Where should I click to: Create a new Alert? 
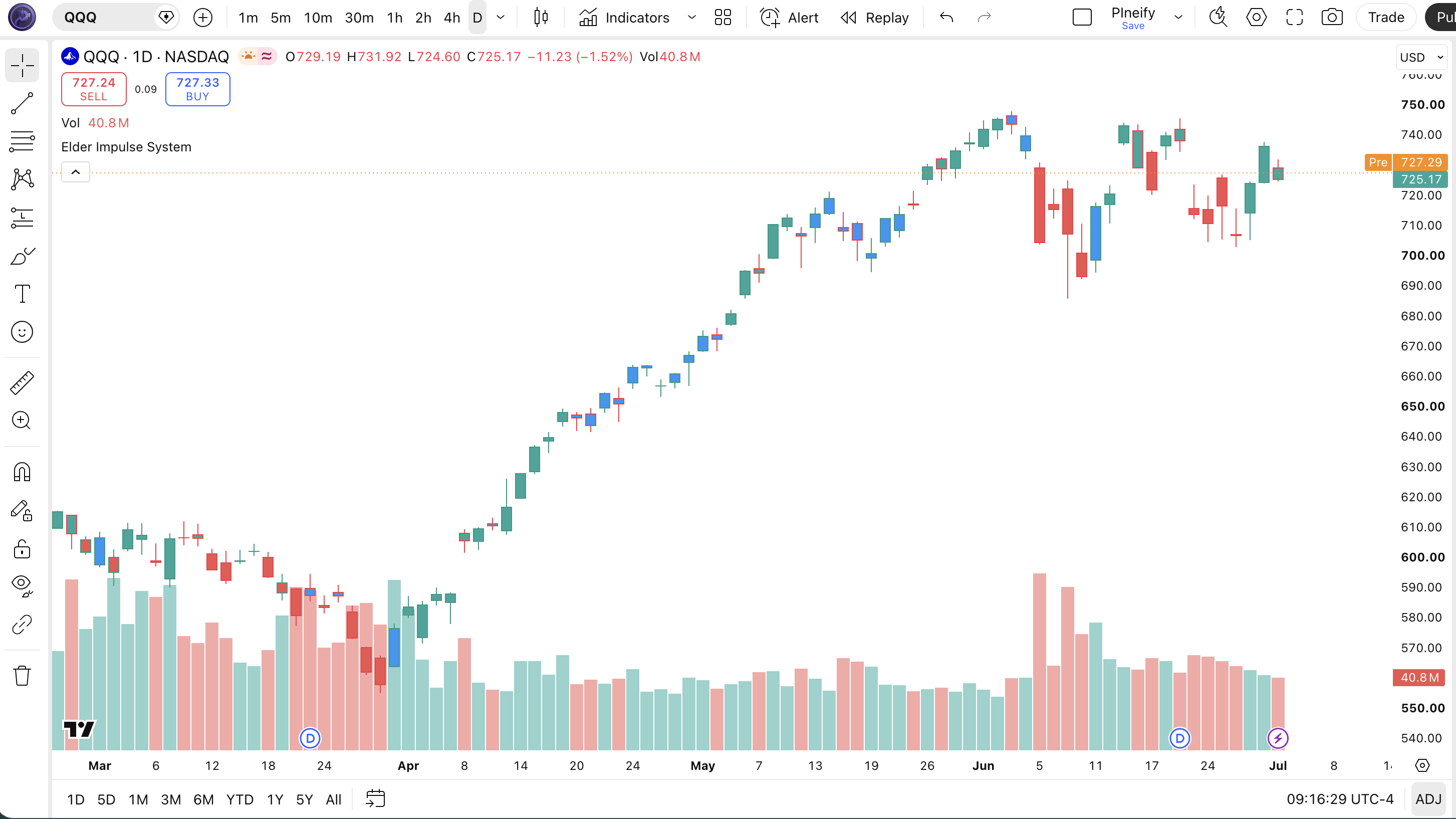pyautogui.click(x=789, y=18)
